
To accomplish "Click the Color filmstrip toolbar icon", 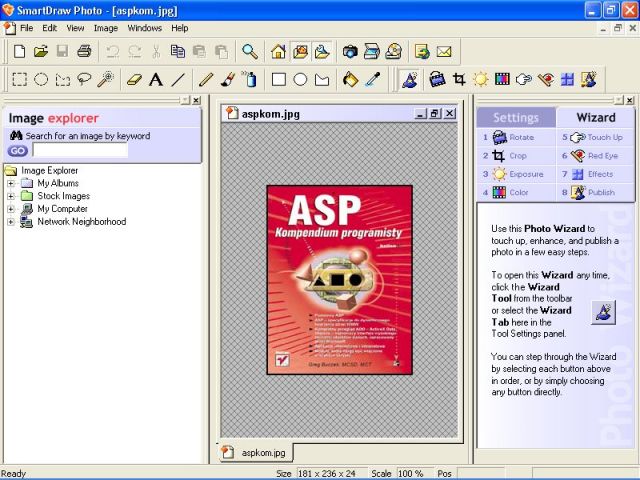I will [502, 79].
